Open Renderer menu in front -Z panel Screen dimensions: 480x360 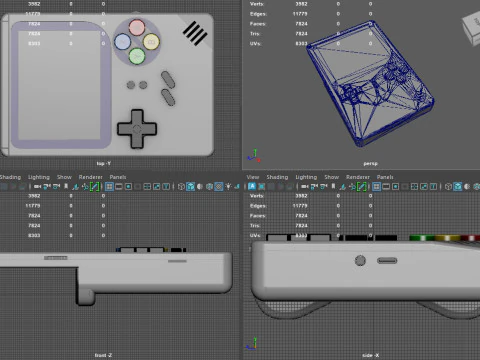(x=90, y=177)
